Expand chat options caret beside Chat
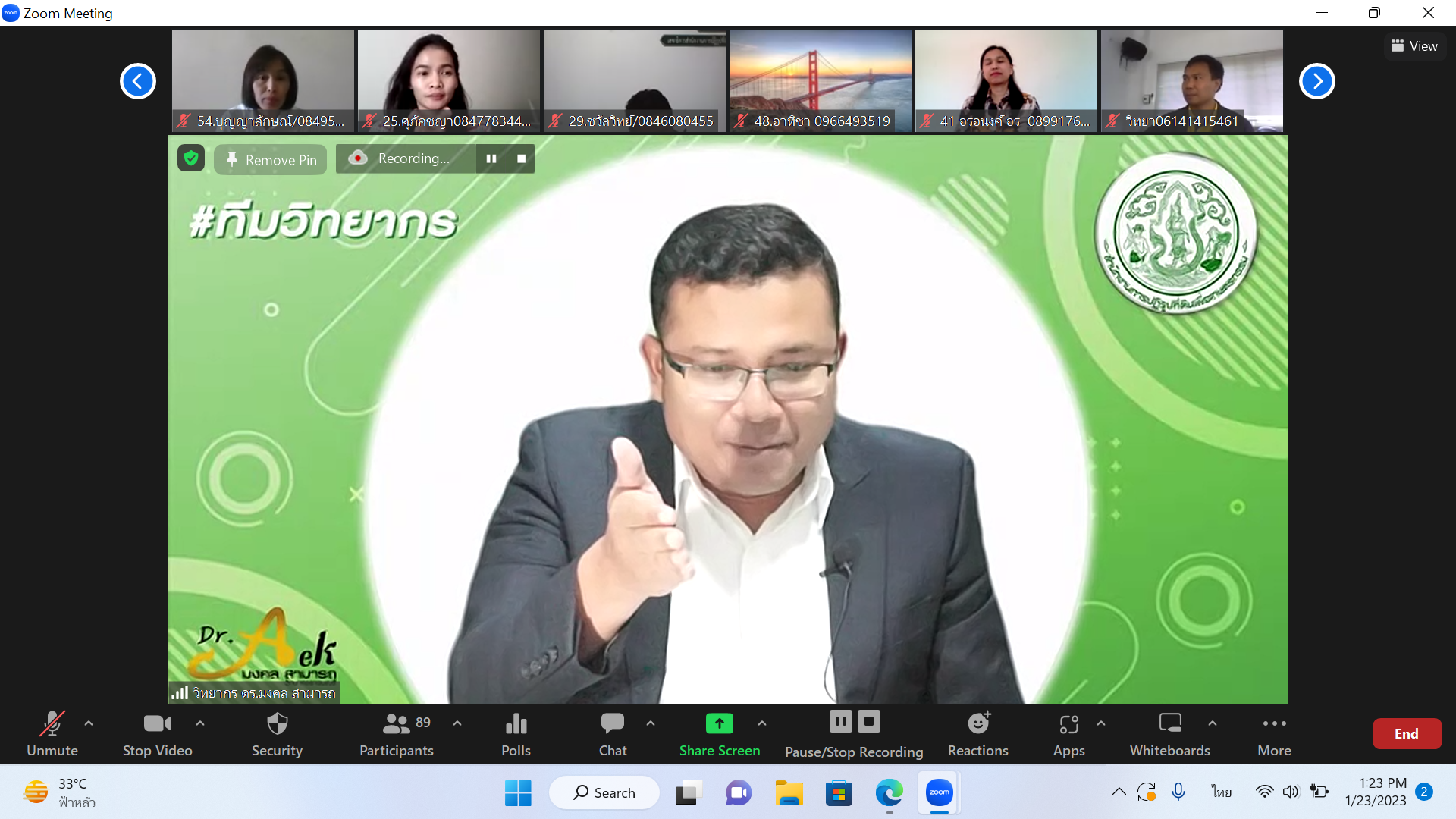 (x=651, y=723)
